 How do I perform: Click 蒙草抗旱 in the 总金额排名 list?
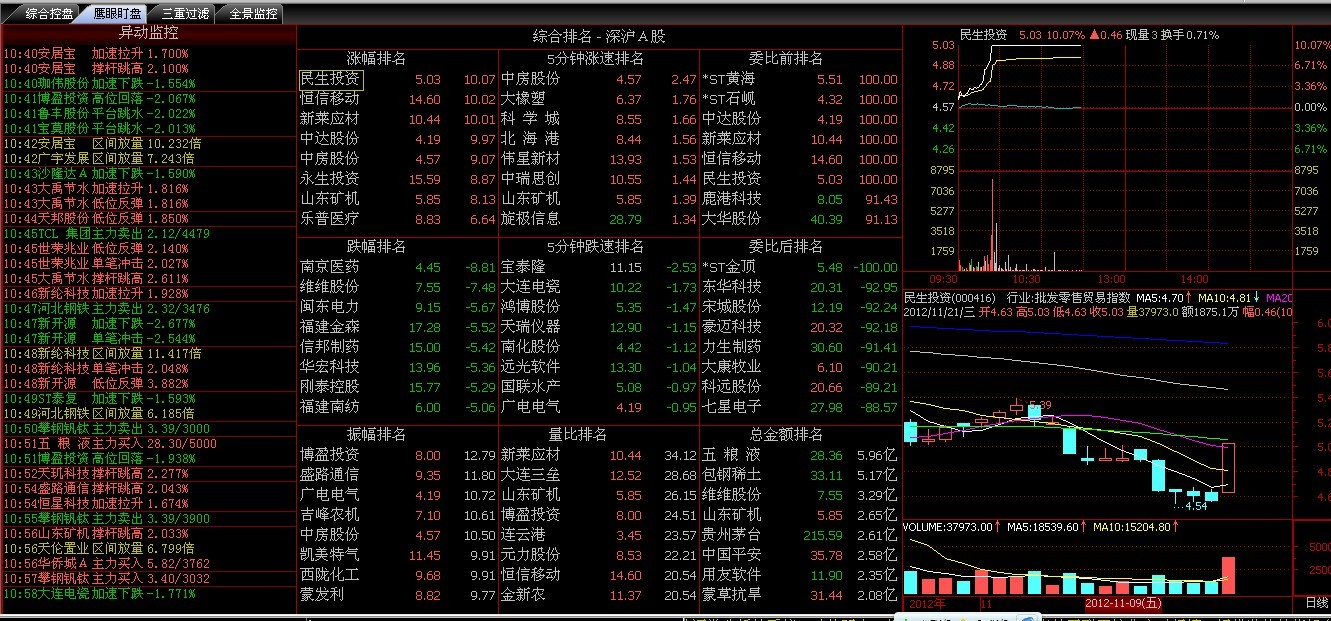pyautogui.click(x=732, y=595)
